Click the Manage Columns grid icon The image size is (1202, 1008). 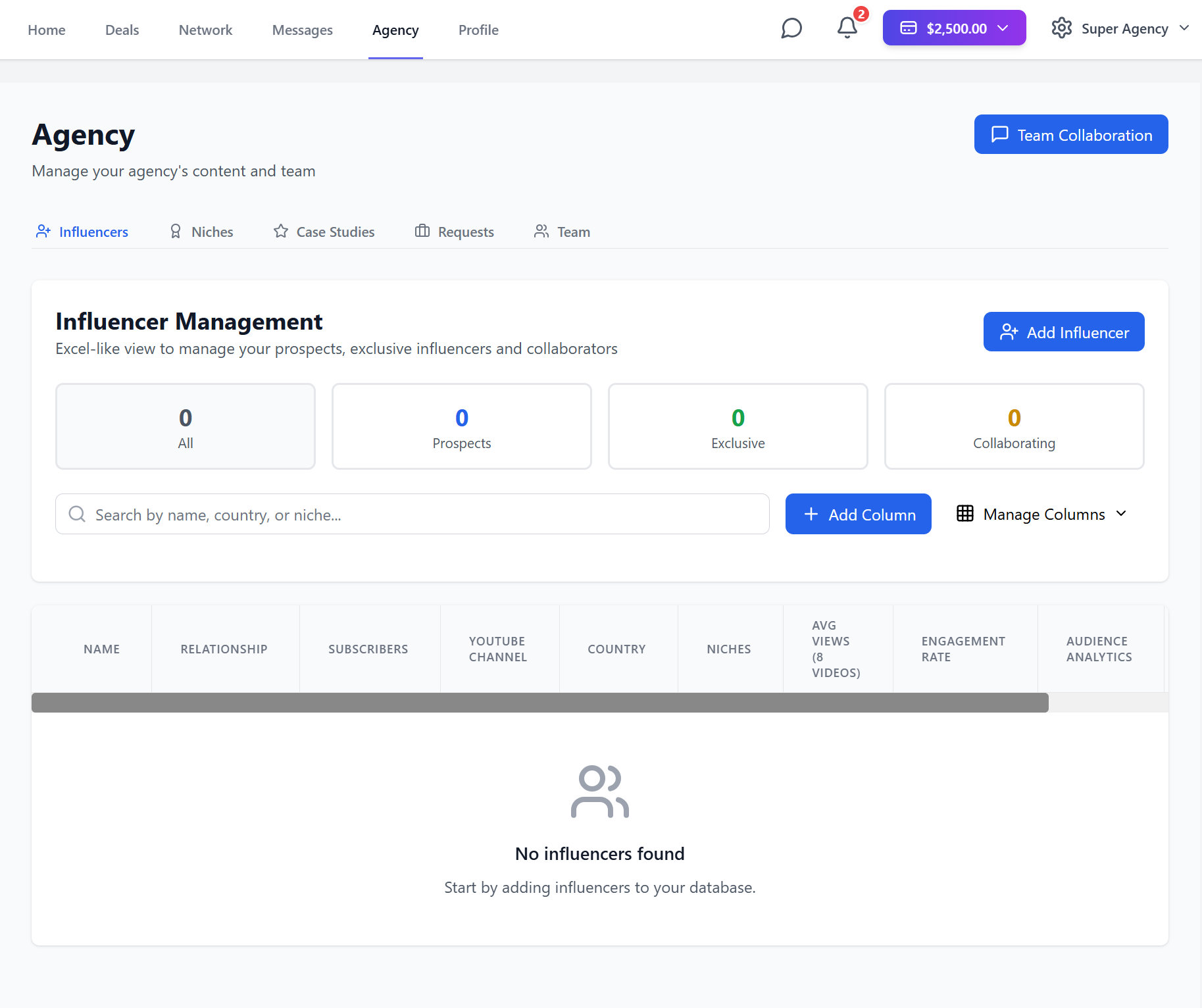[965, 513]
